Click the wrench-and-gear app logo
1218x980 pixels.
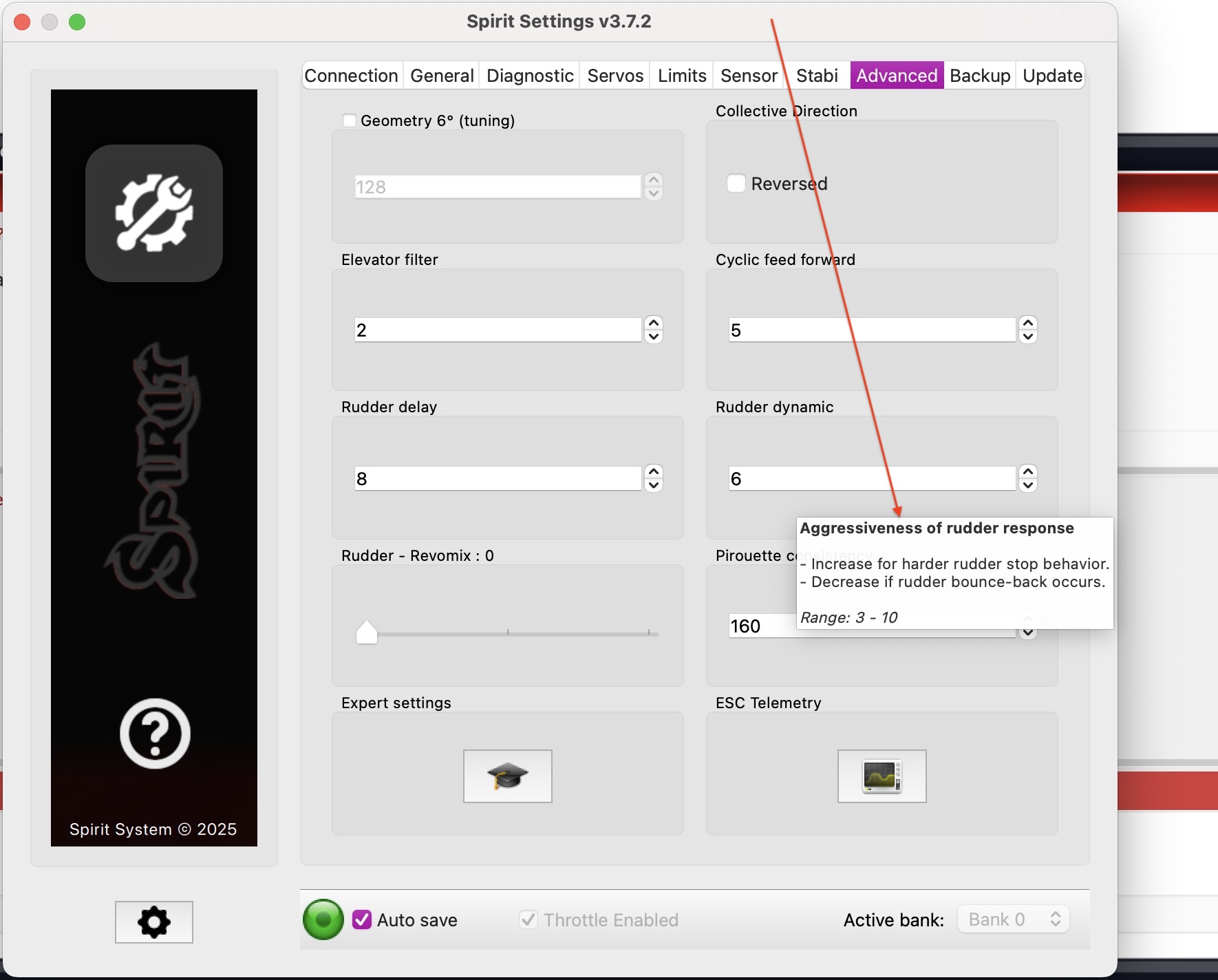pos(154,213)
